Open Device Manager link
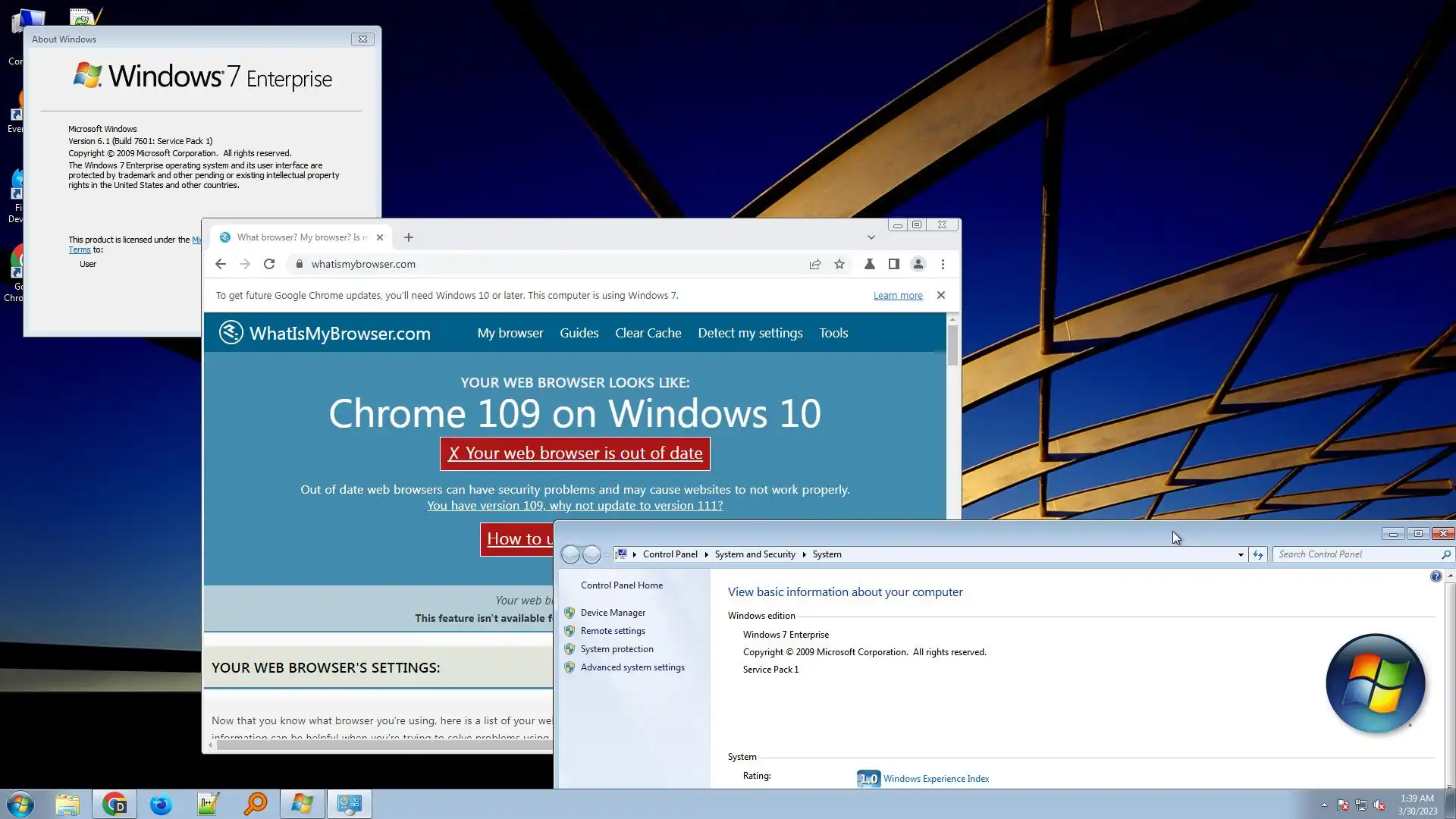The height and width of the screenshot is (819, 1456). (x=613, y=613)
